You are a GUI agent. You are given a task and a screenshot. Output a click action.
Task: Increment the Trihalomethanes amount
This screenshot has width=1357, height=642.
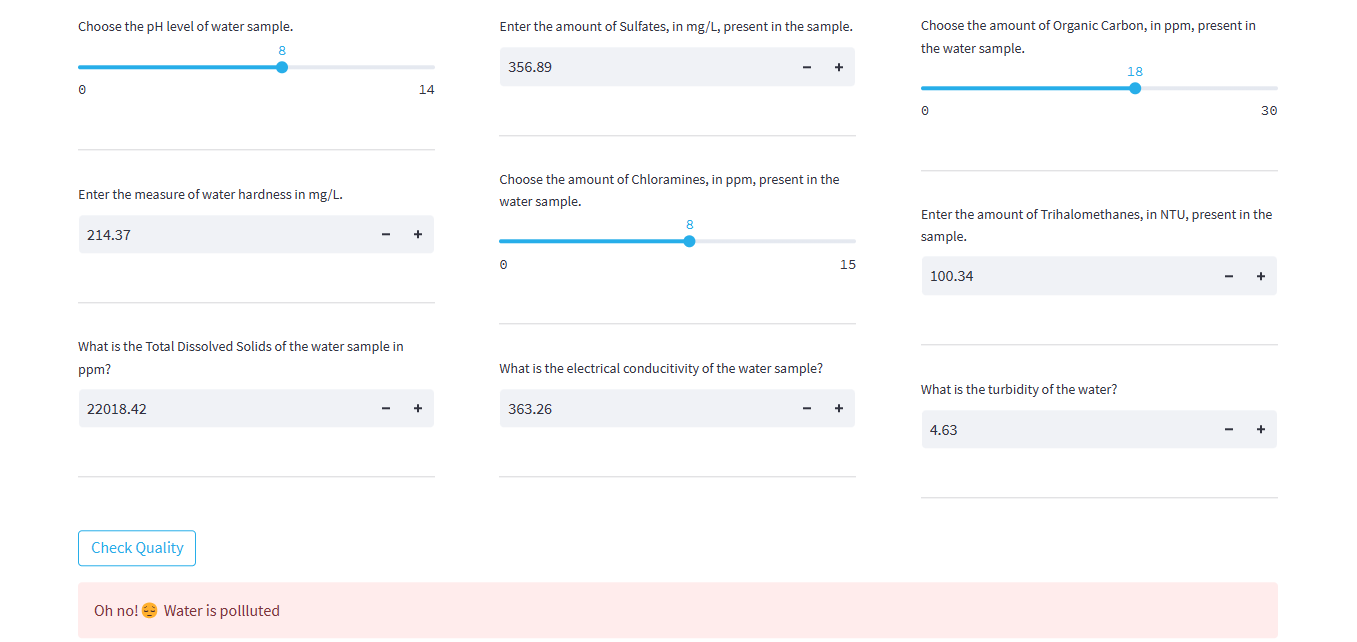[x=1260, y=276]
